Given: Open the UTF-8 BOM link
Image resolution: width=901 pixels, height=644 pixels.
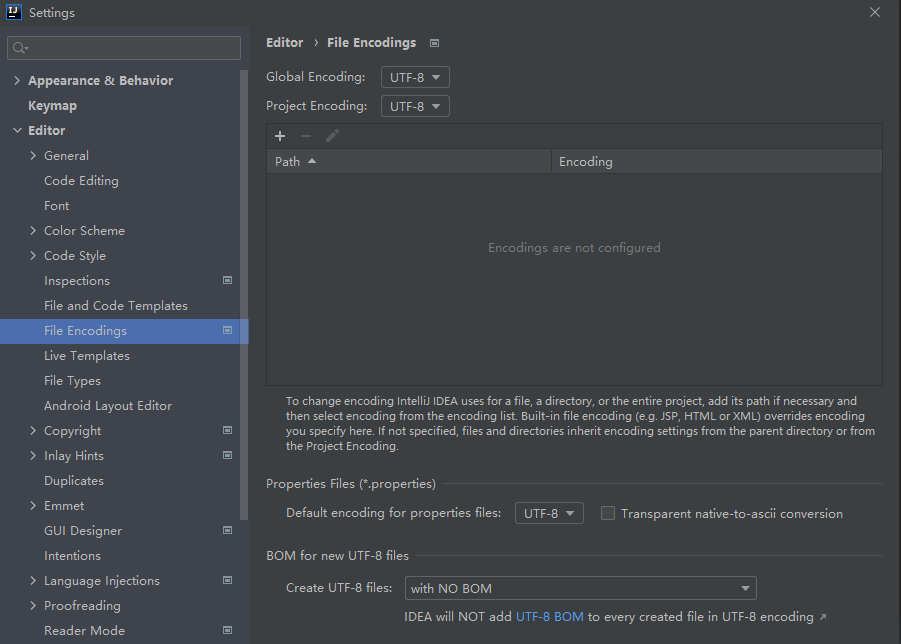Looking at the screenshot, I should (549, 617).
